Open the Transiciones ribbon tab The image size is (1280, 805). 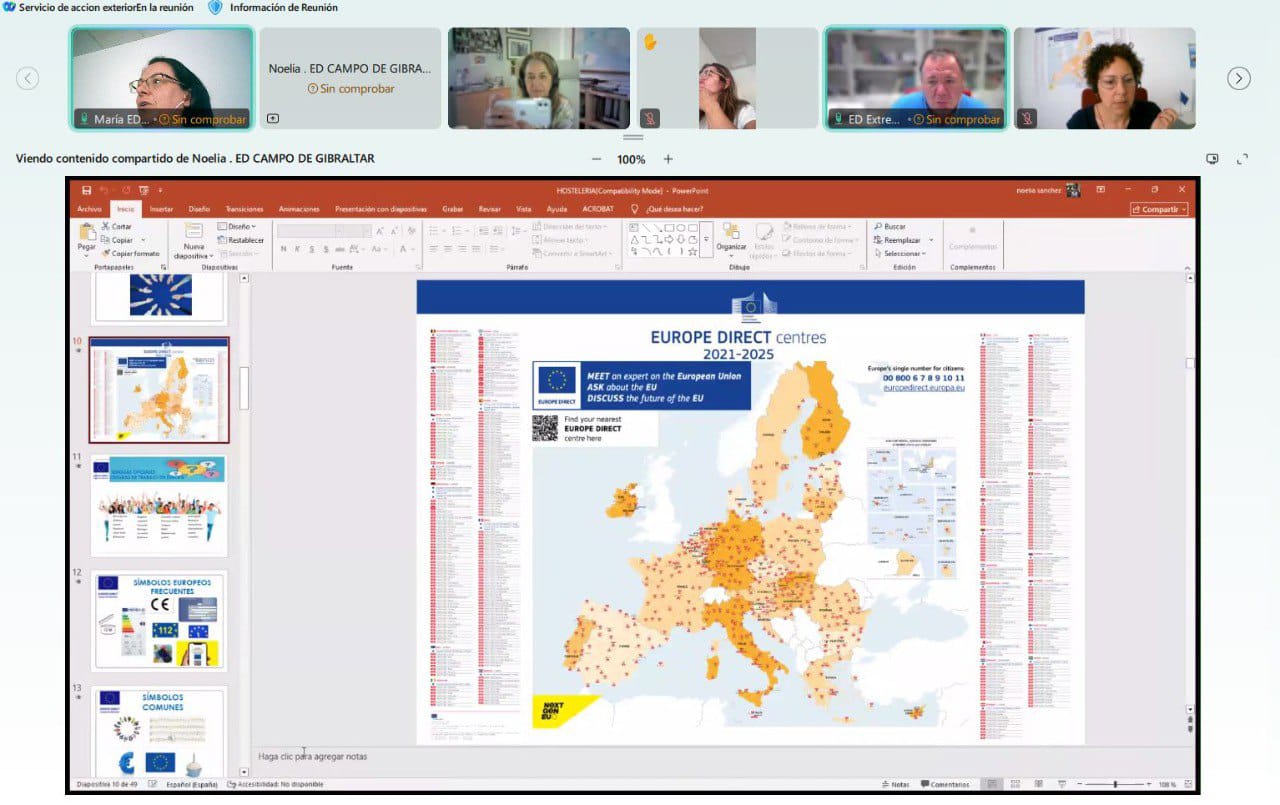(244, 209)
